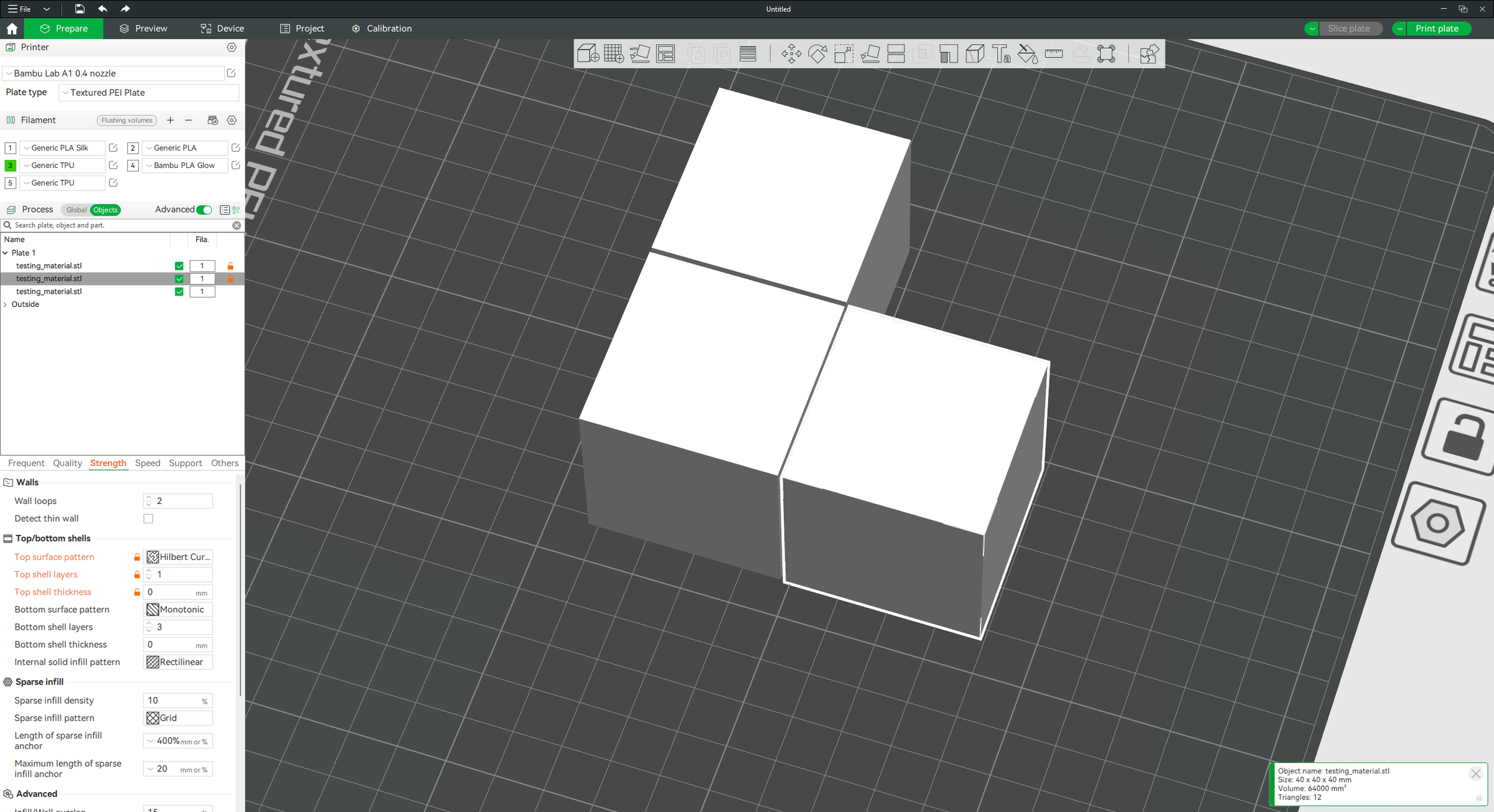
Task: Select the Measure ruler tool
Action: pyautogui.click(x=1054, y=54)
